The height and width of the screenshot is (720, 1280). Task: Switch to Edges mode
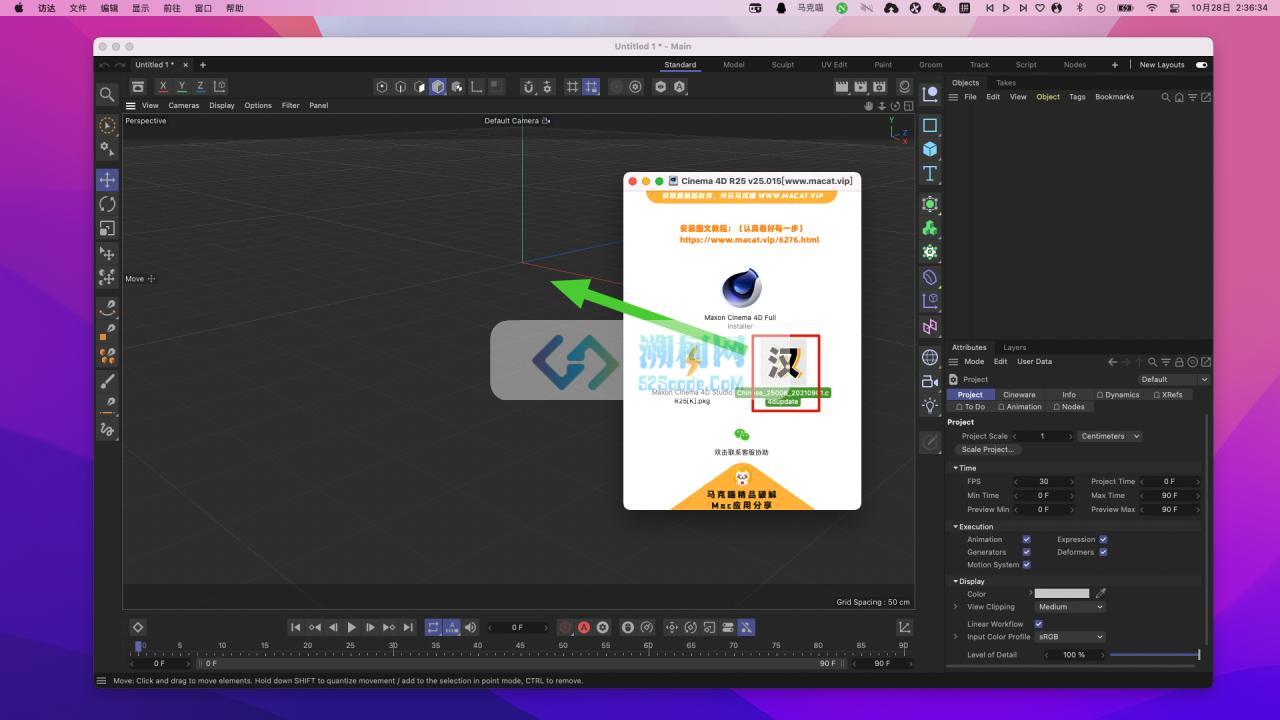click(x=401, y=87)
